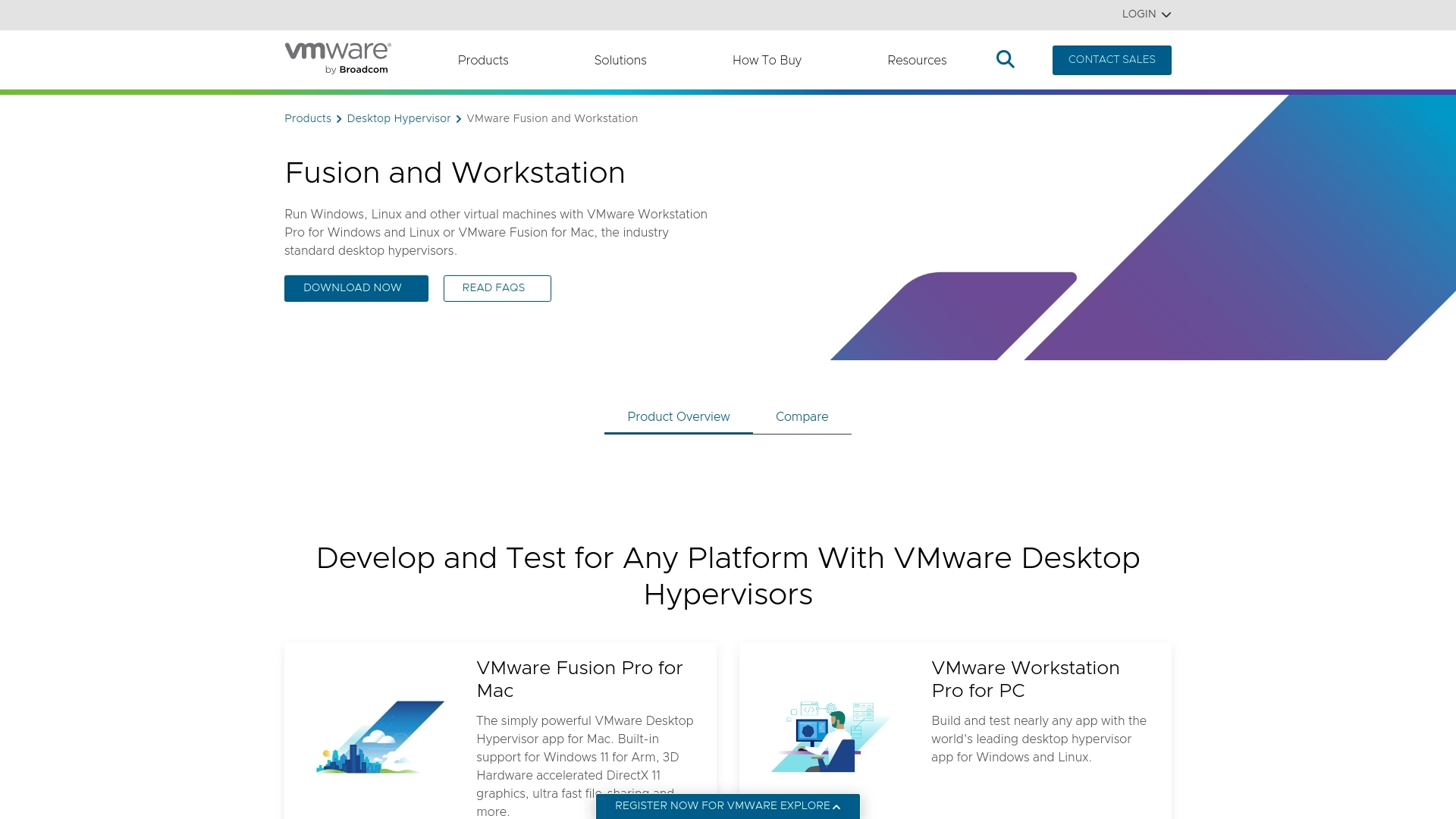
Task: Click the Fusion Pro city illustration
Action: 381,737
